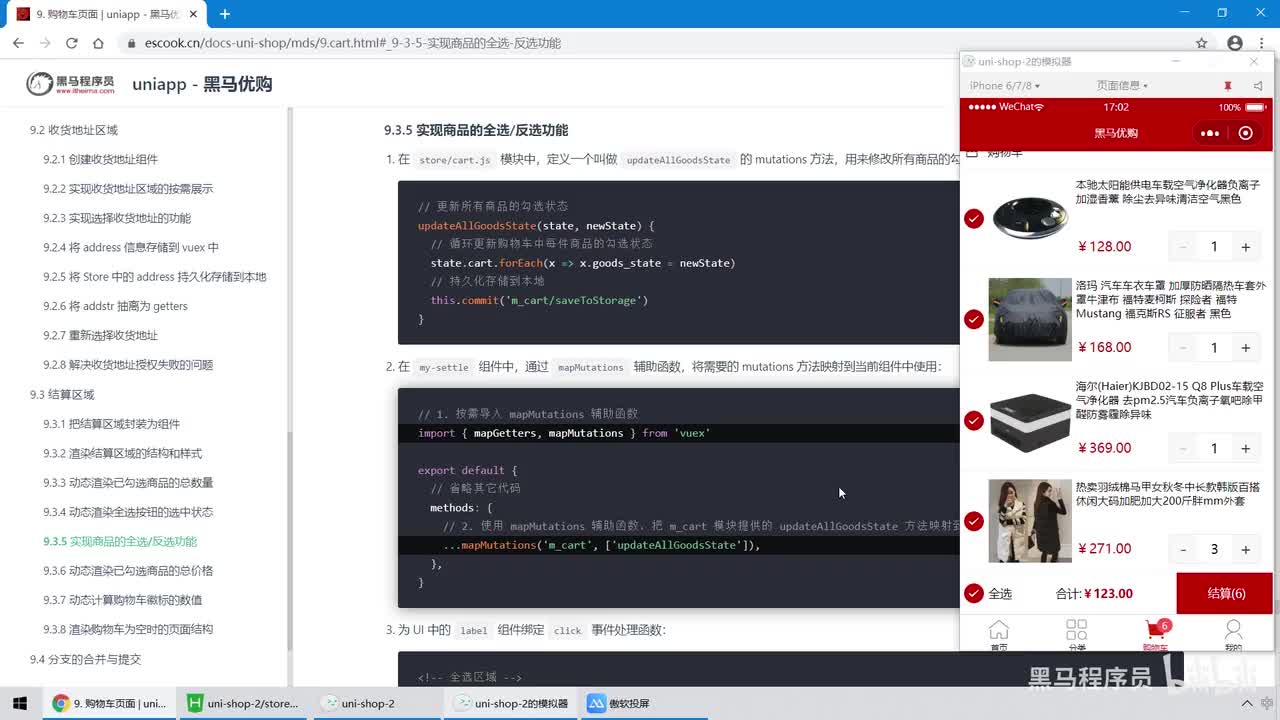The image size is (1280, 720).
Task: Click the 结算(6) checkout button
Action: click(x=1225, y=593)
